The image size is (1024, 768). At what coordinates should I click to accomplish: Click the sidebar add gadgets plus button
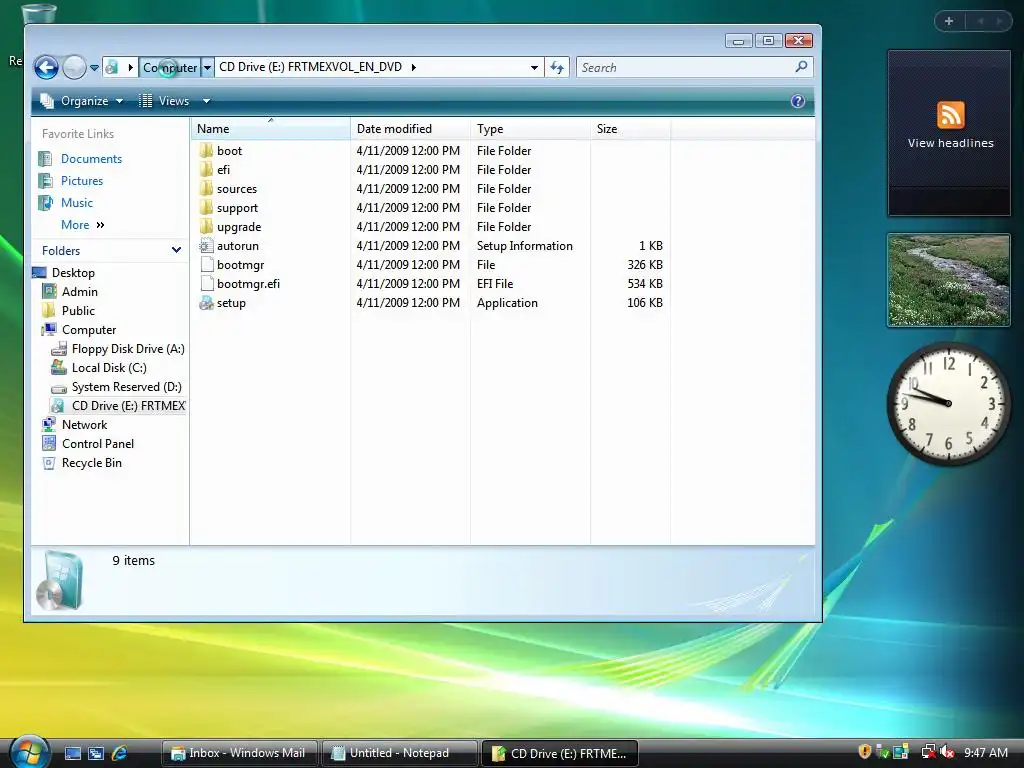click(x=949, y=21)
